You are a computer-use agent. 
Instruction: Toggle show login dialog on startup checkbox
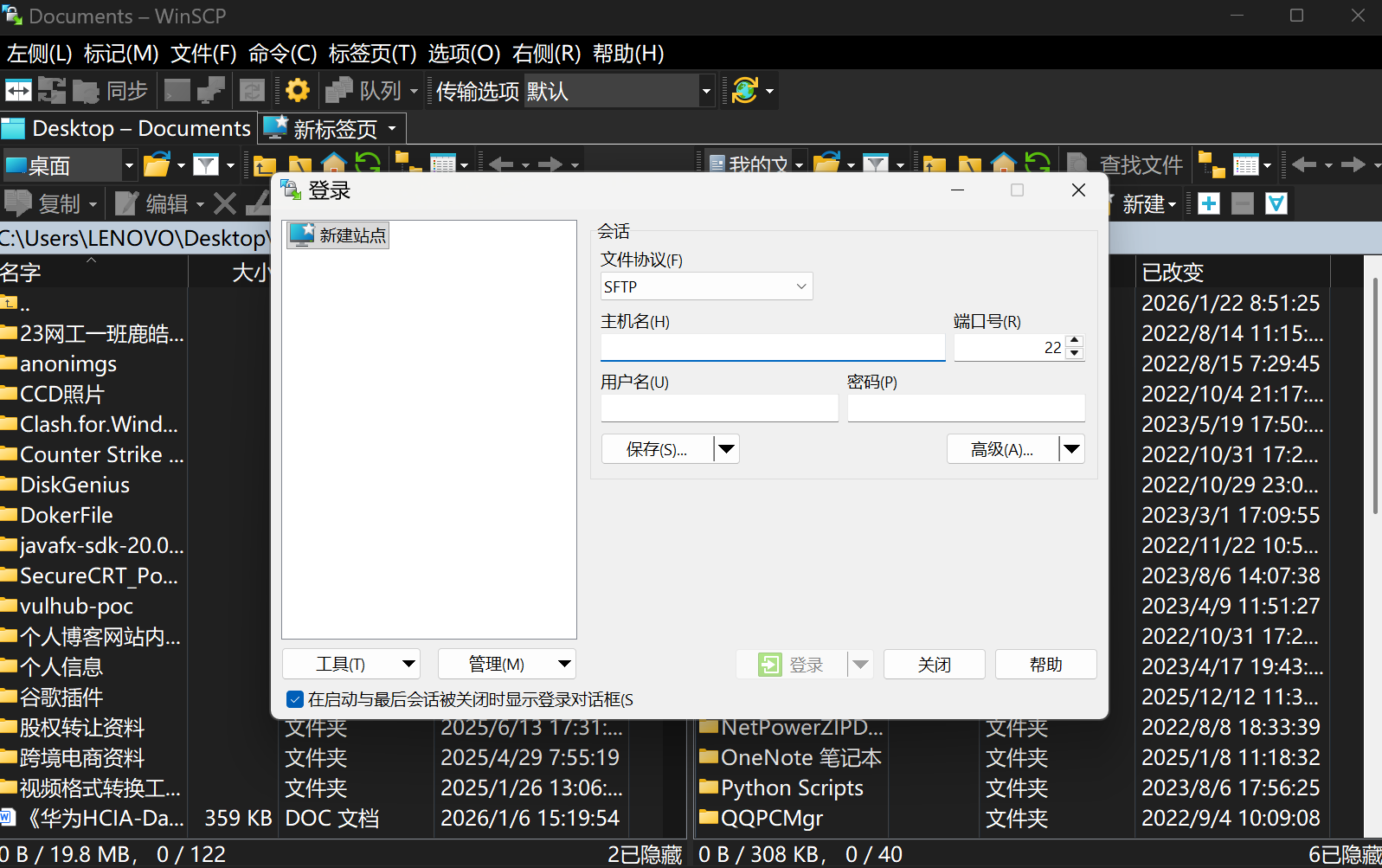295,699
